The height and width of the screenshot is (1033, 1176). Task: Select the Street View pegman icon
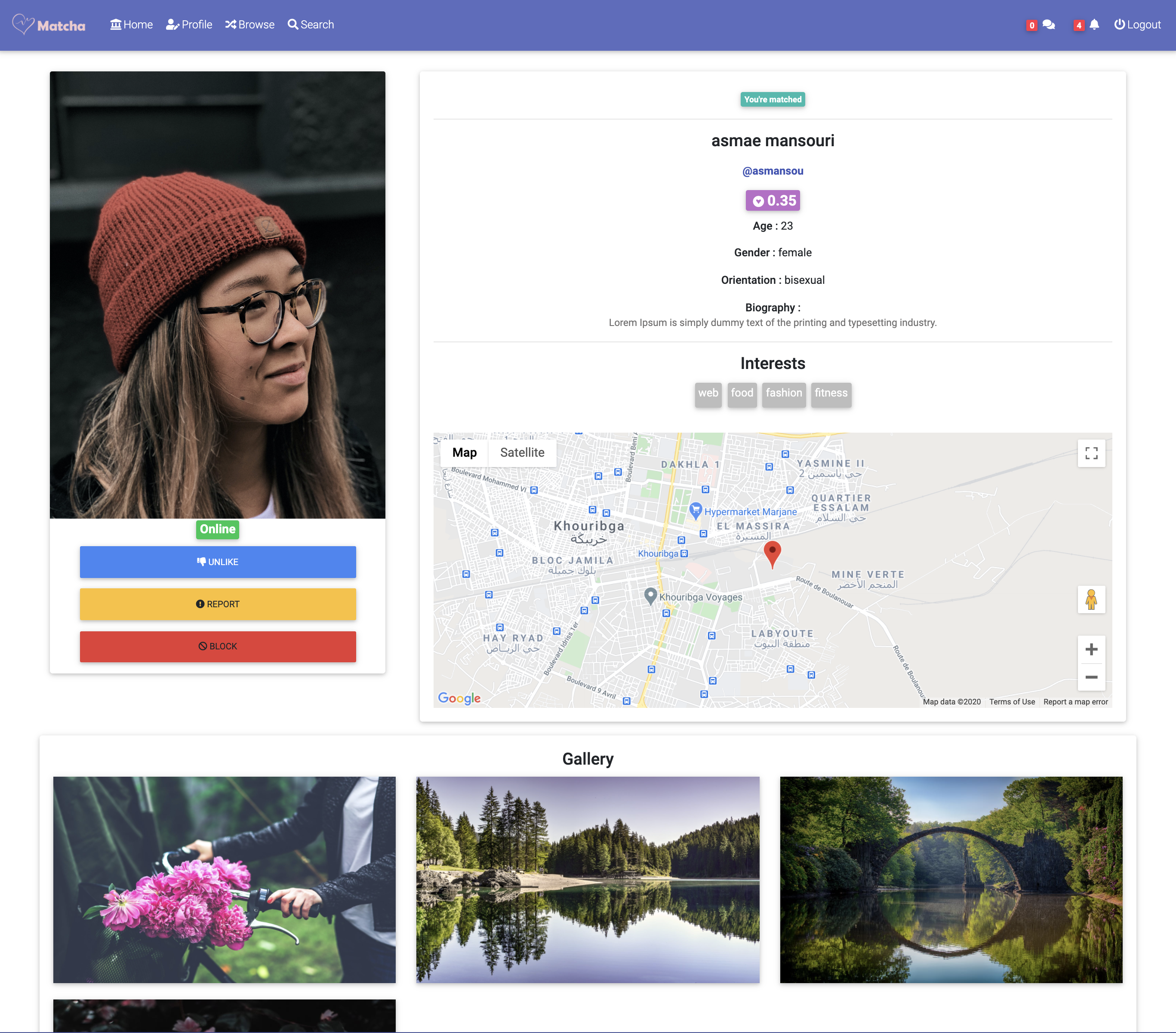click(1091, 600)
